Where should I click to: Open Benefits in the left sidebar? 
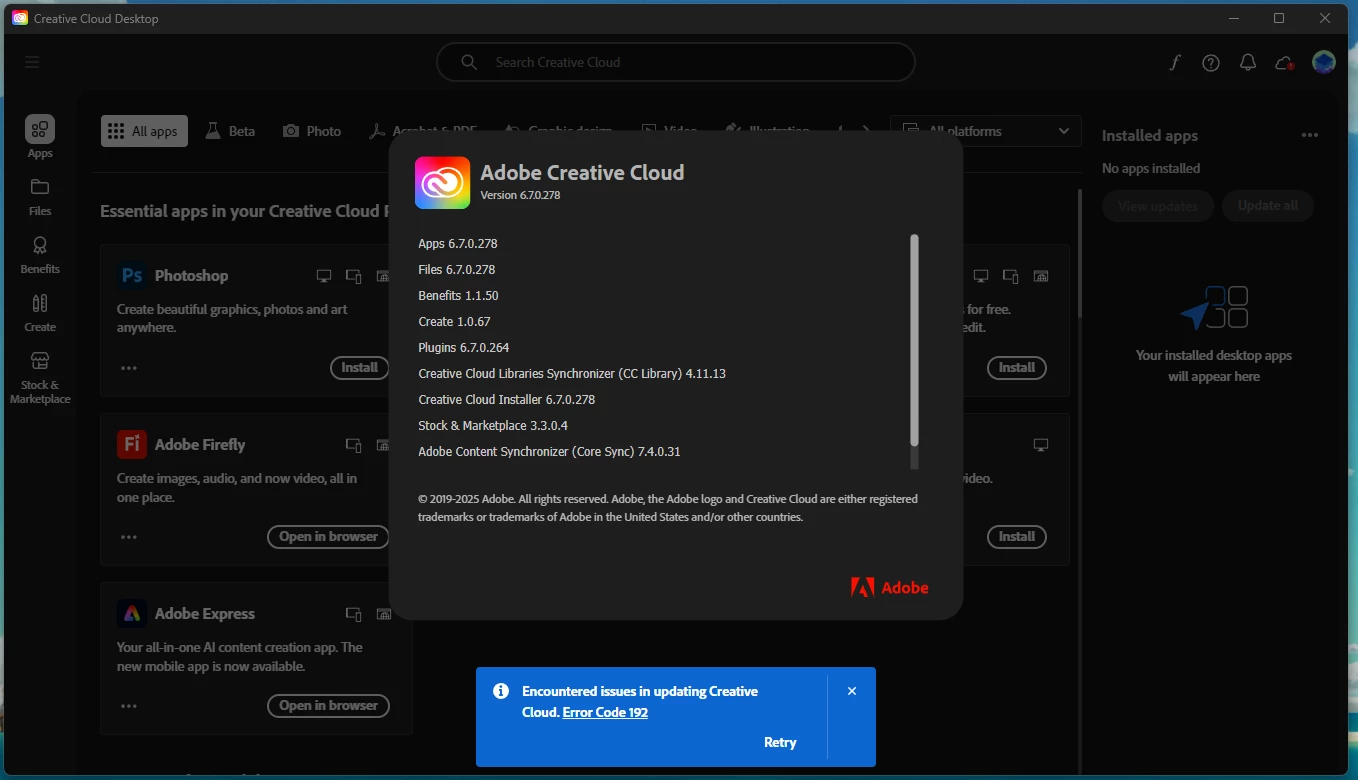click(x=40, y=255)
